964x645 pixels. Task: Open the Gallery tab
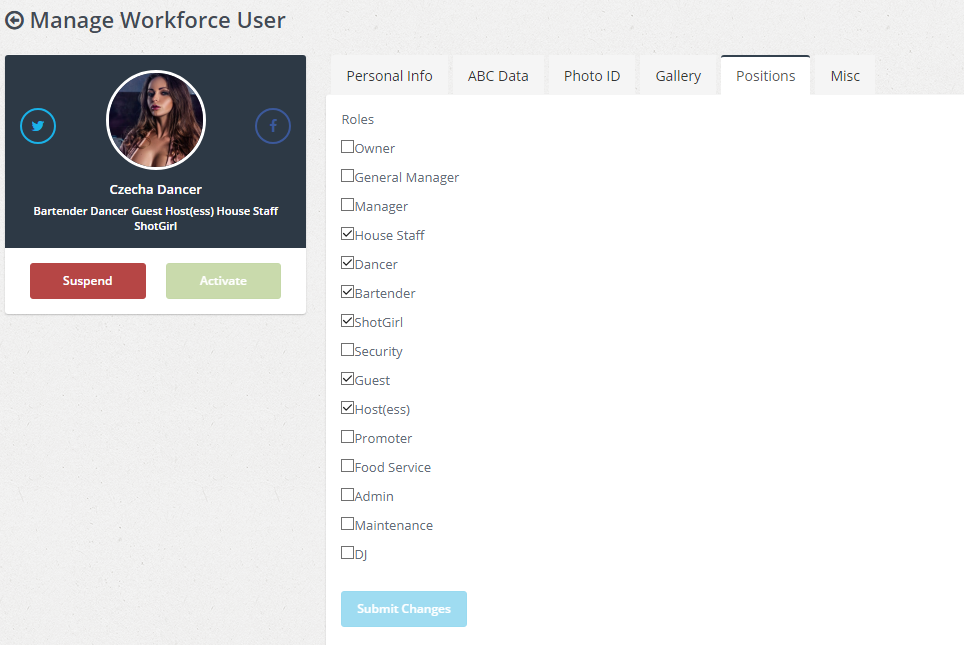(678, 76)
